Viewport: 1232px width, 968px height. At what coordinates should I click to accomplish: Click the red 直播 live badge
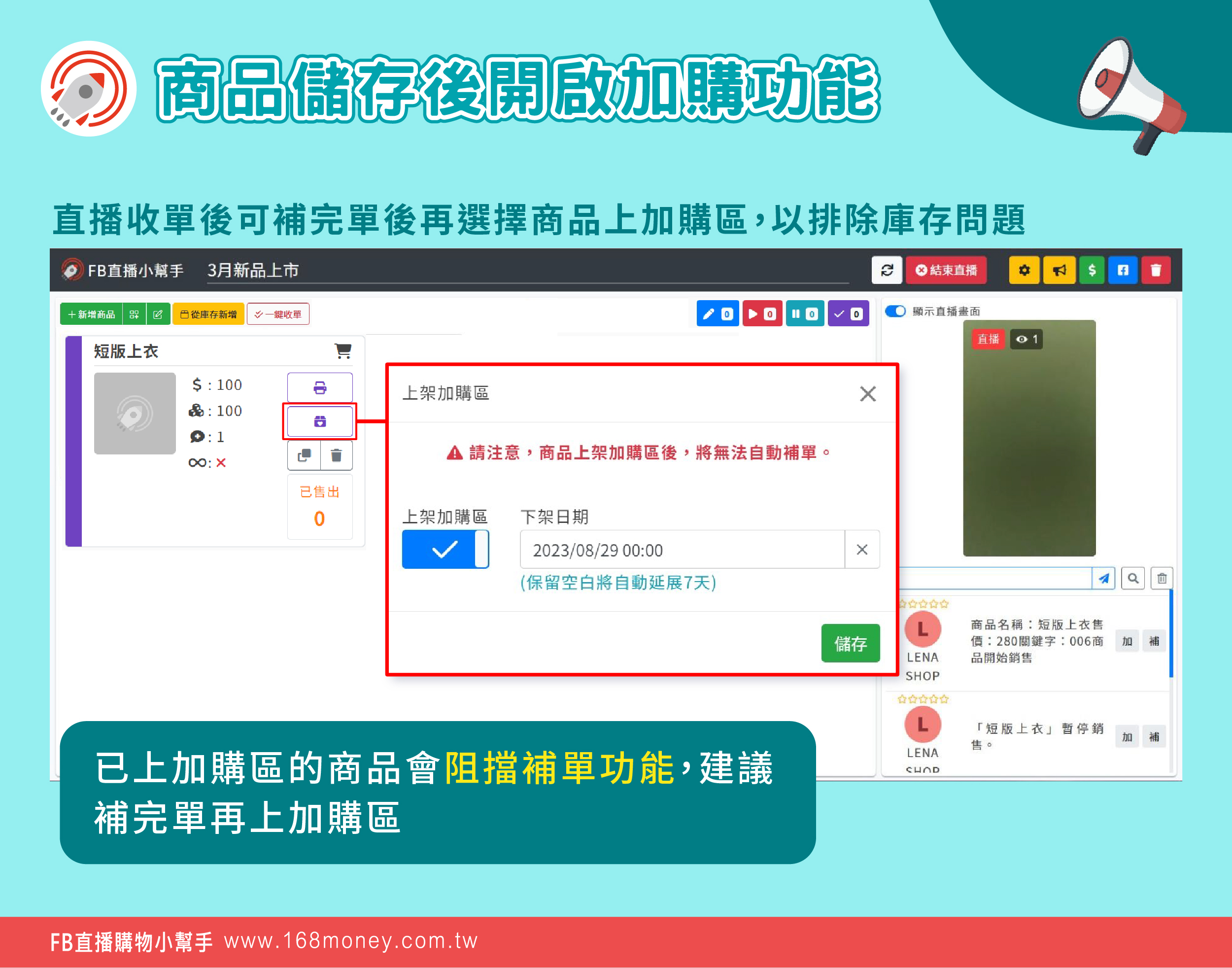tap(989, 339)
